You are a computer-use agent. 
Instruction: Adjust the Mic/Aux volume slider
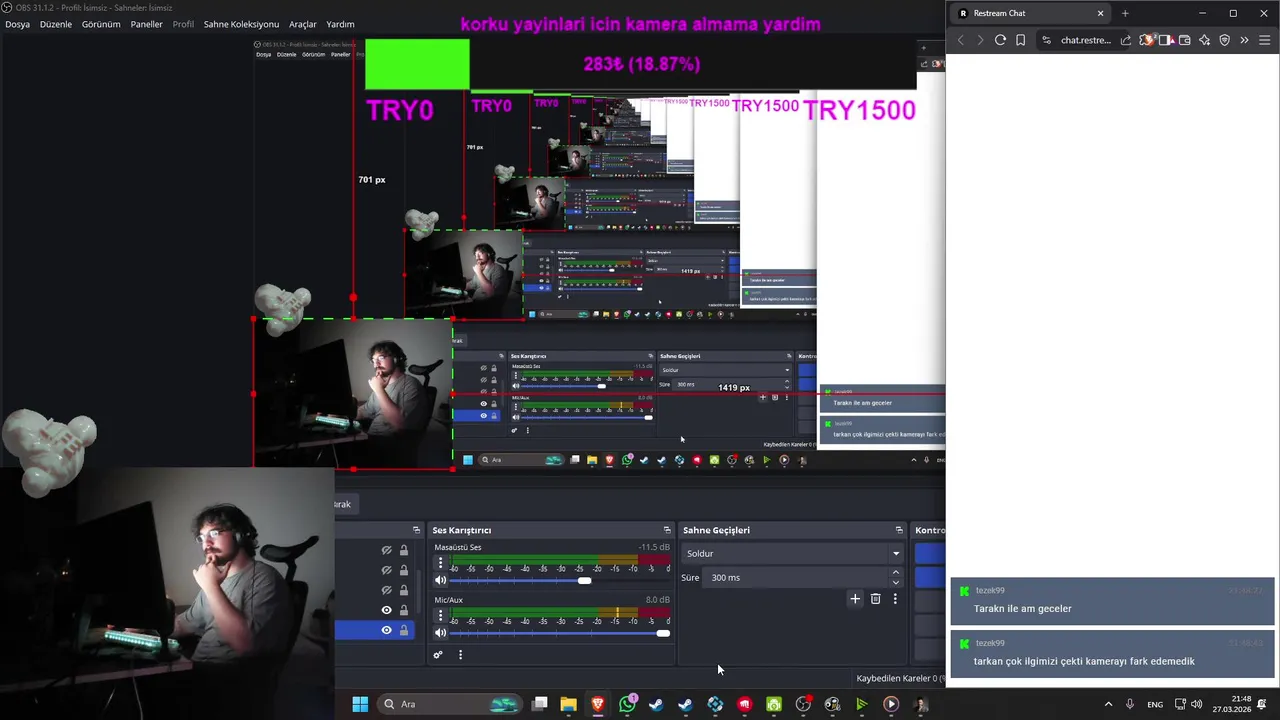[560, 633]
